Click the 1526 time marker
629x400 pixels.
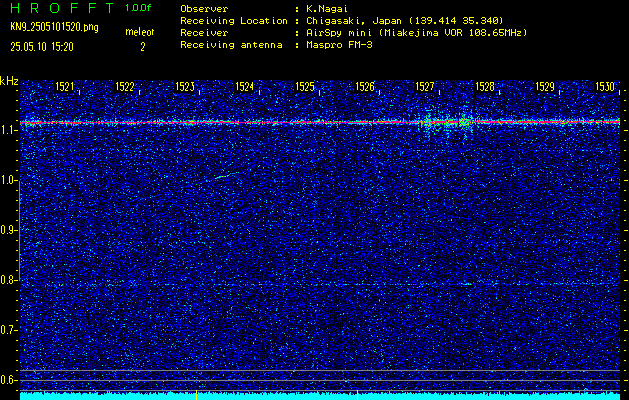click(365, 87)
